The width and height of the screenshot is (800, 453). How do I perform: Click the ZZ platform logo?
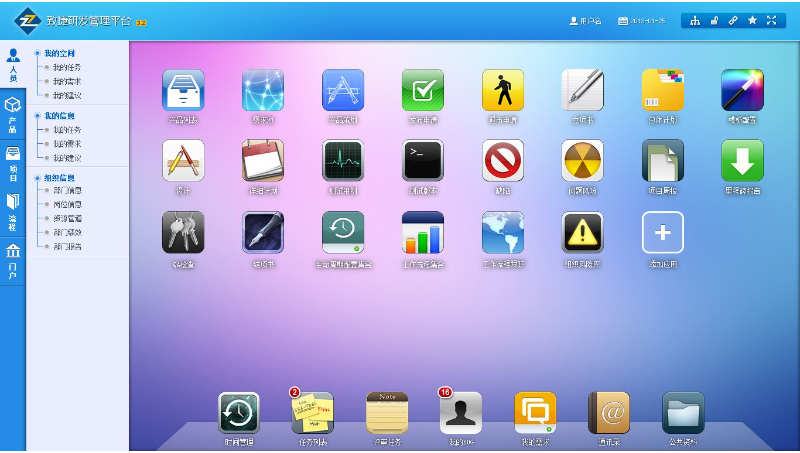pos(27,21)
